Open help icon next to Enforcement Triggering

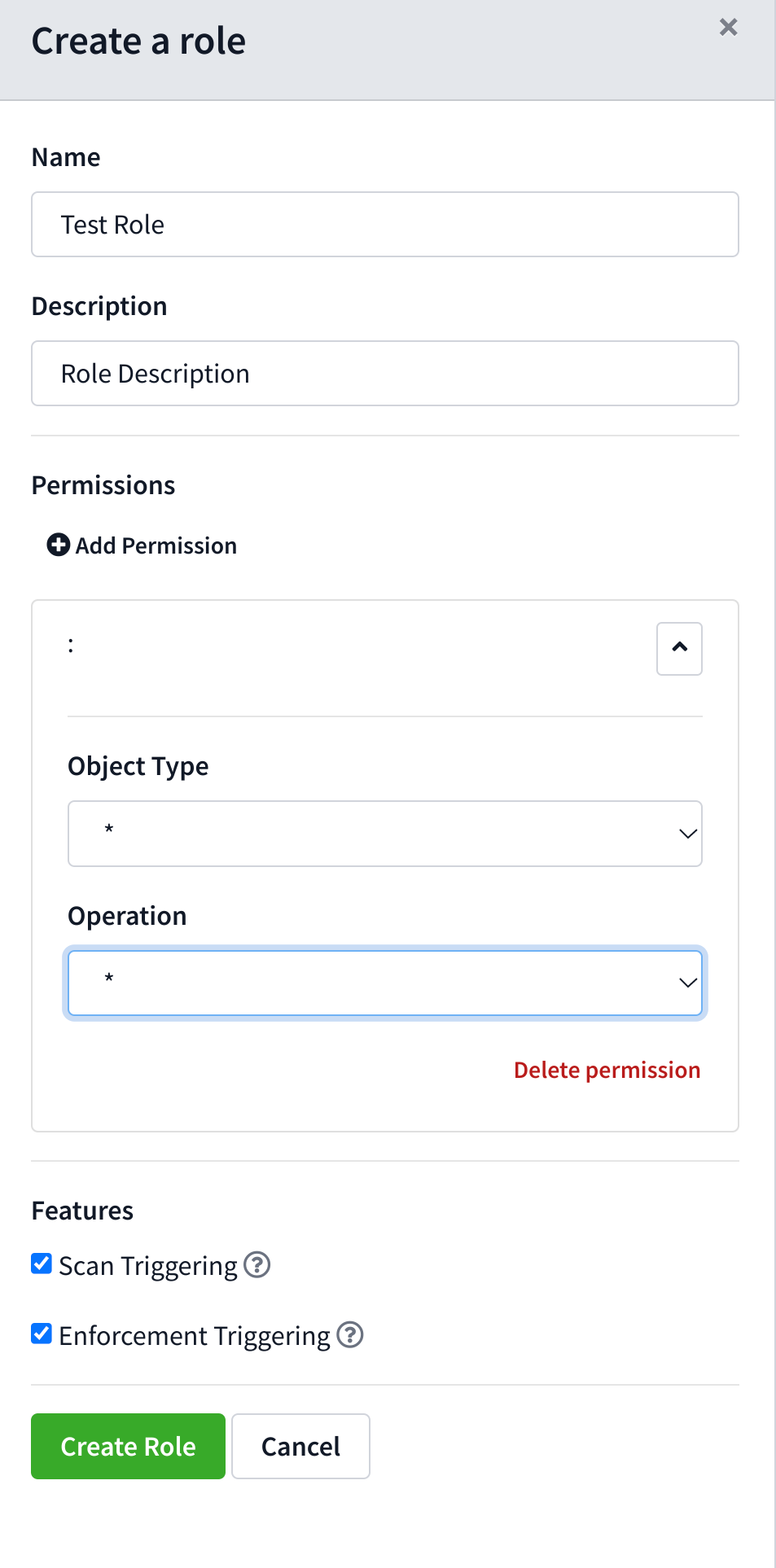350,1335
